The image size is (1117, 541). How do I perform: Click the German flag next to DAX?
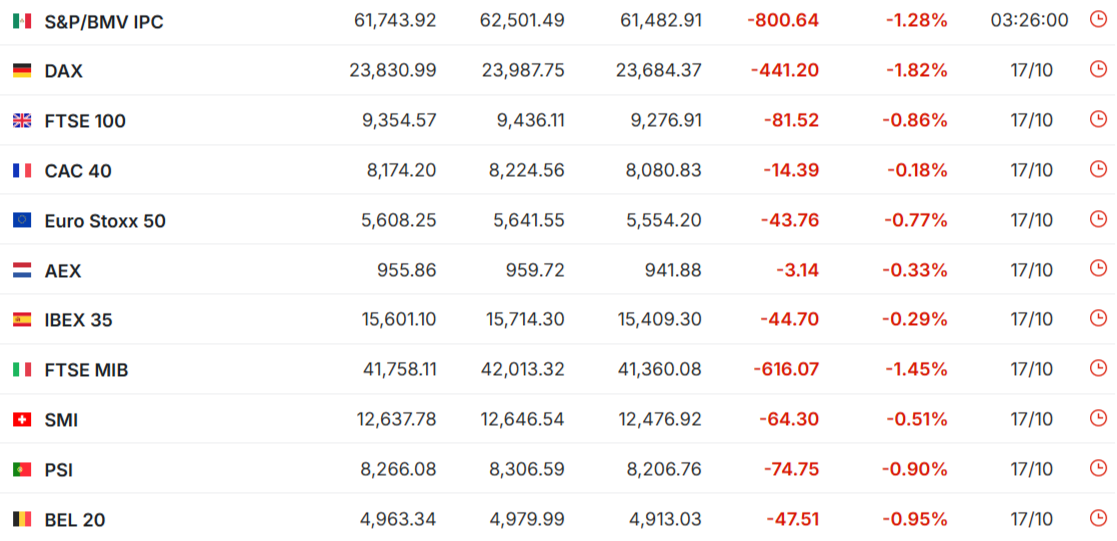coord(22,71)
